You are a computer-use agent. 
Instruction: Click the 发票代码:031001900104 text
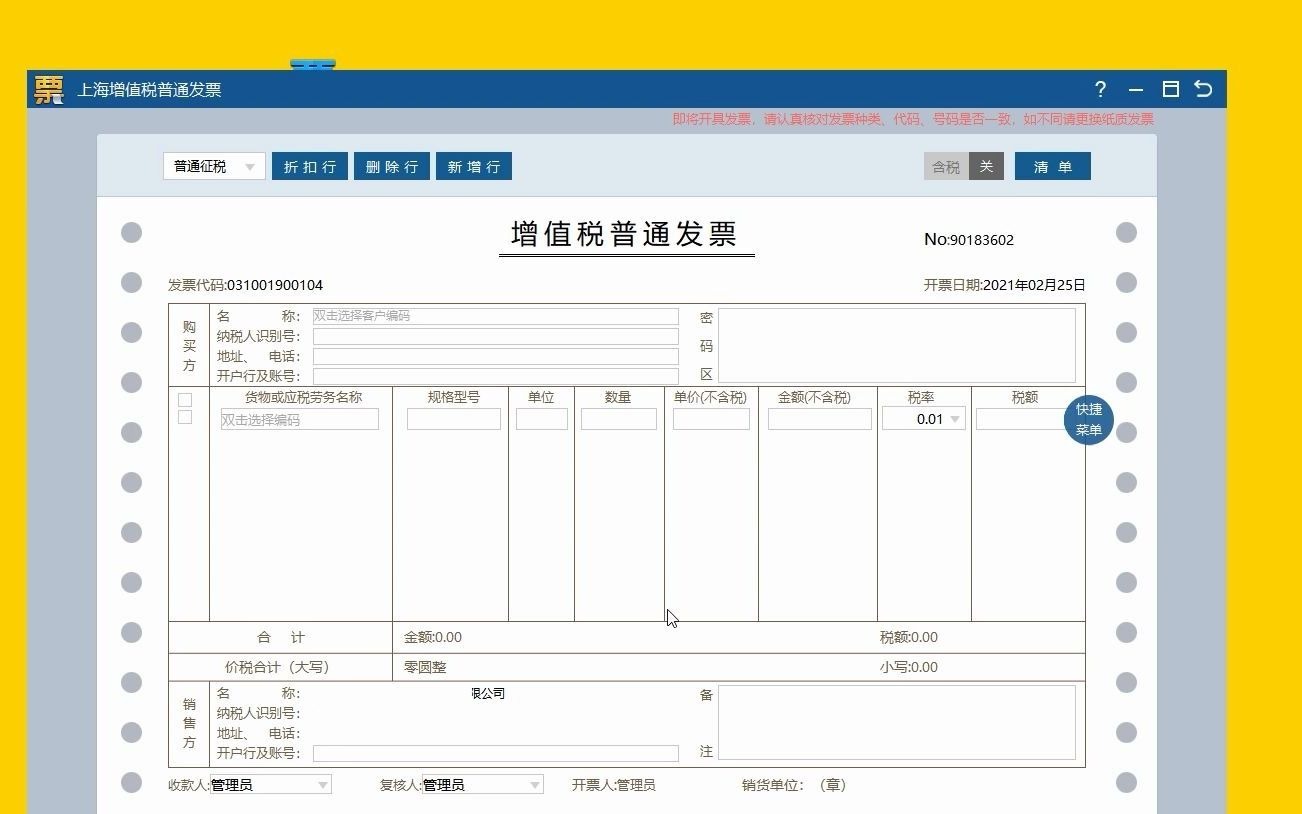(x=245, y=285)
